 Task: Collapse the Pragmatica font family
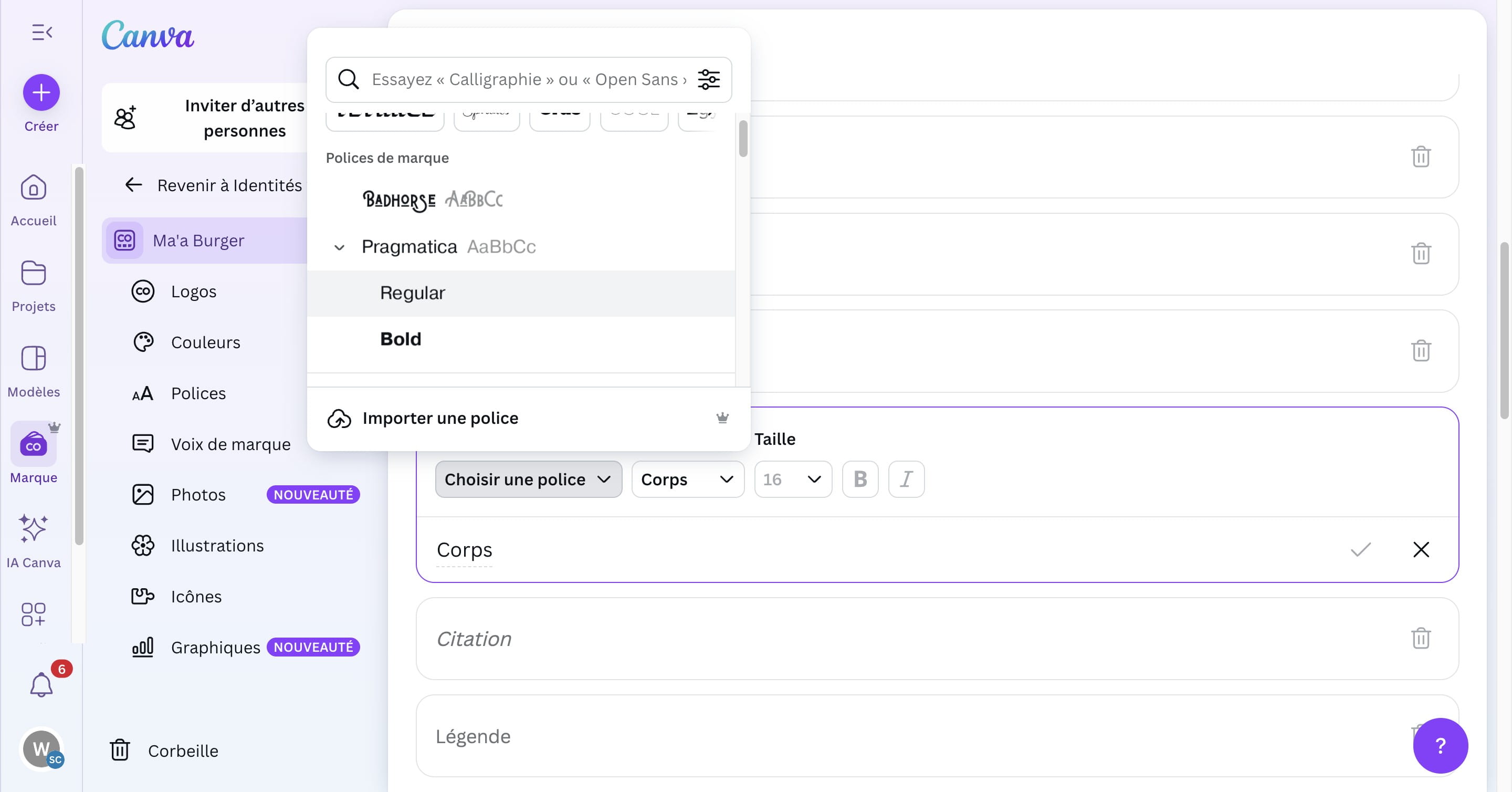pyautogui.click(x=339, y=247)
